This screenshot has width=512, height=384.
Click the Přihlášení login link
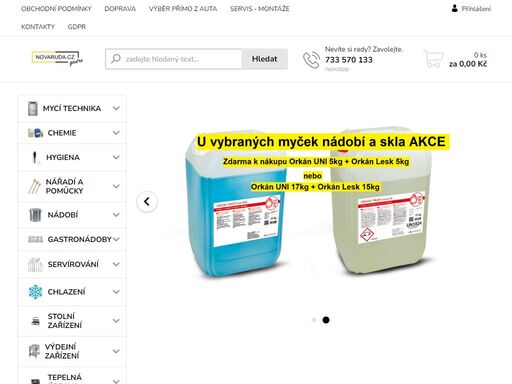[476, 9]
